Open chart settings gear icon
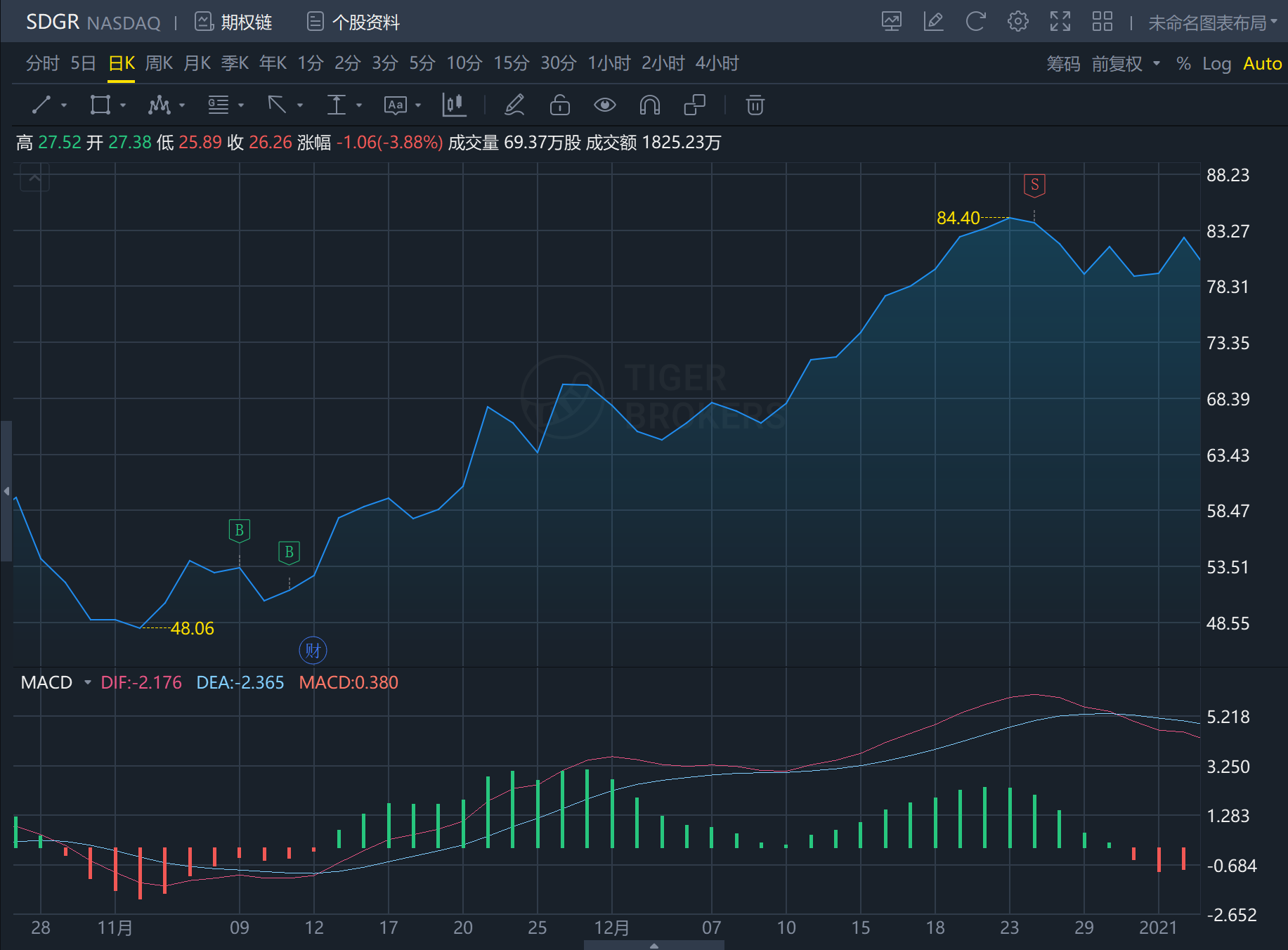 click(x=1017, y=22)
